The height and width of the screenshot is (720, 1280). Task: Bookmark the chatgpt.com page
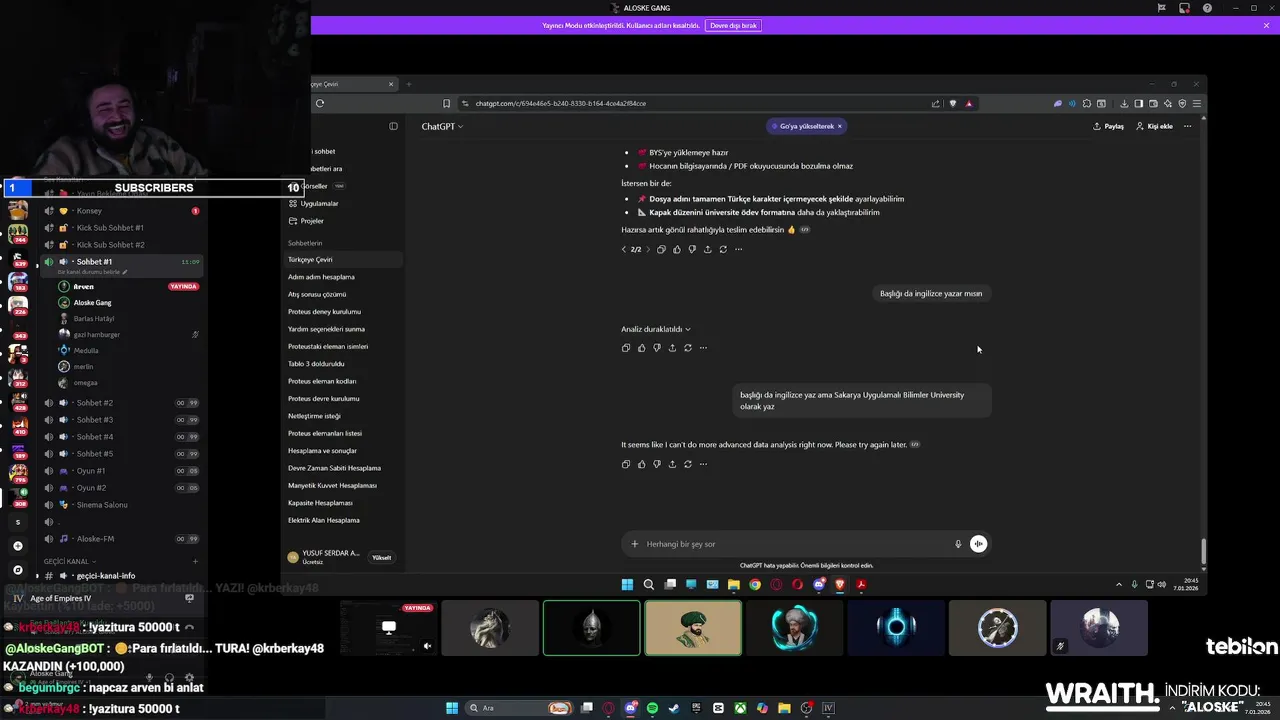click(446, 103)
